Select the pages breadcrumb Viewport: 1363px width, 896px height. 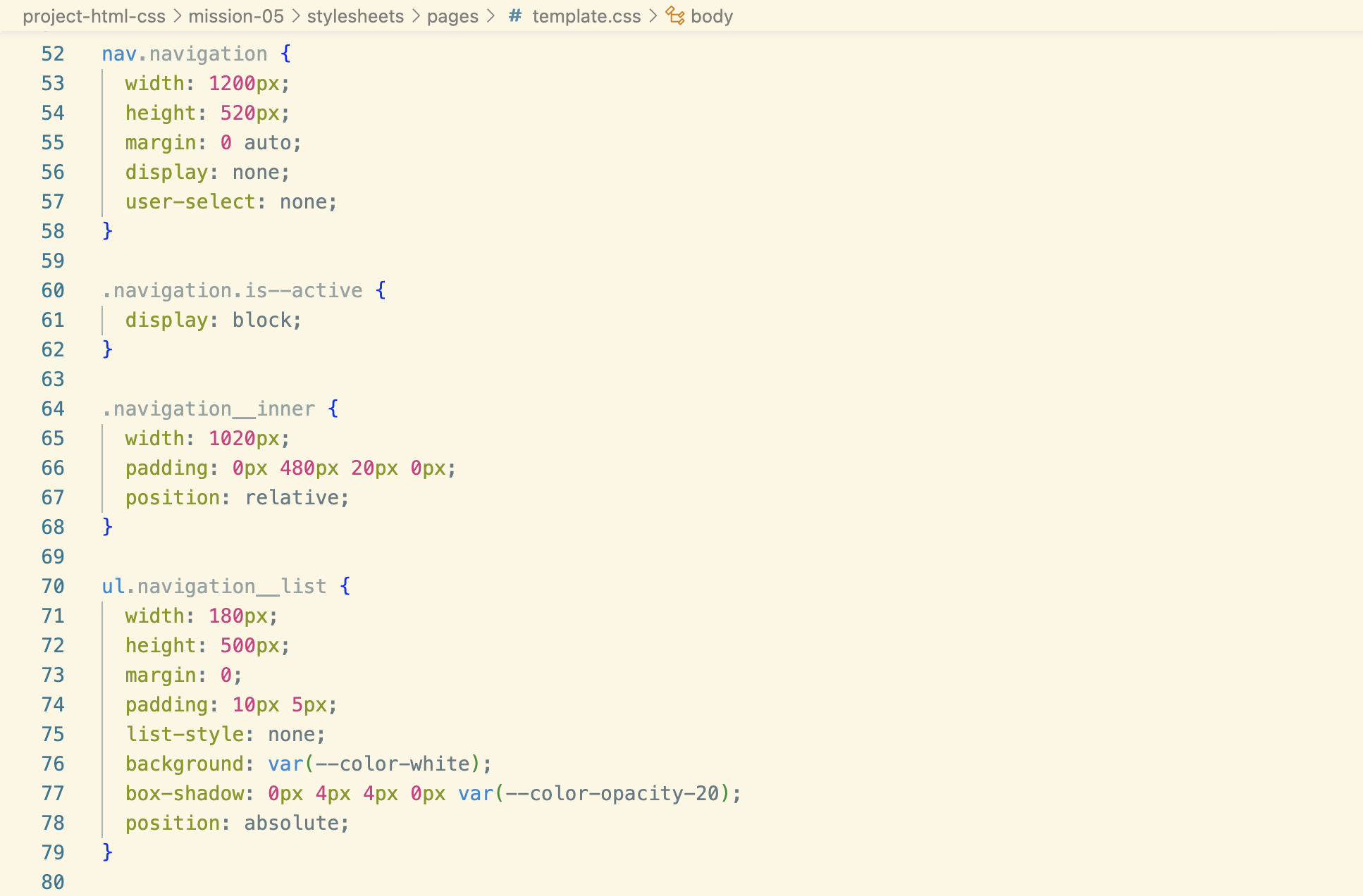(452, 15)
